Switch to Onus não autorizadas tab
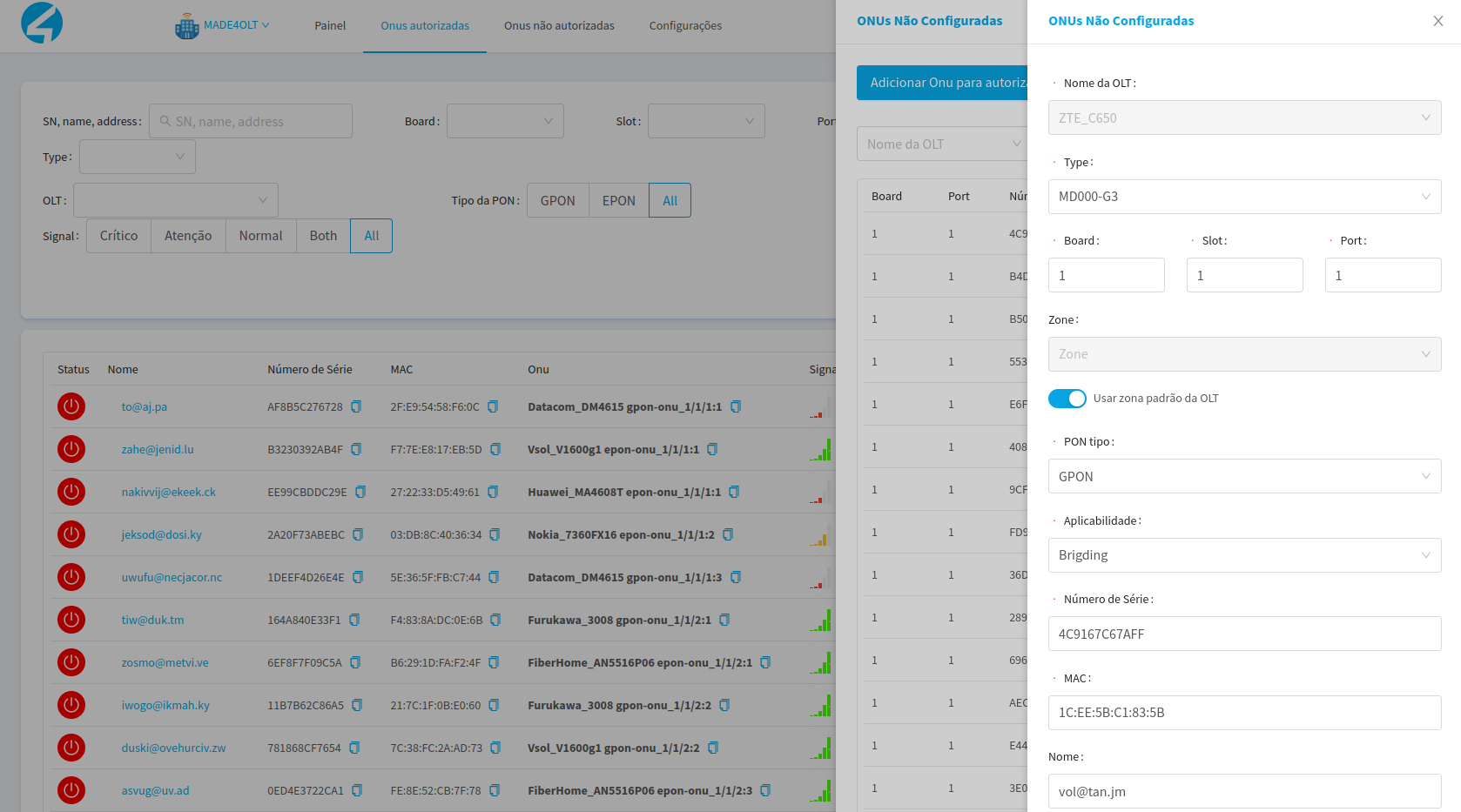The image size is (1461, 812). [559, 26]
